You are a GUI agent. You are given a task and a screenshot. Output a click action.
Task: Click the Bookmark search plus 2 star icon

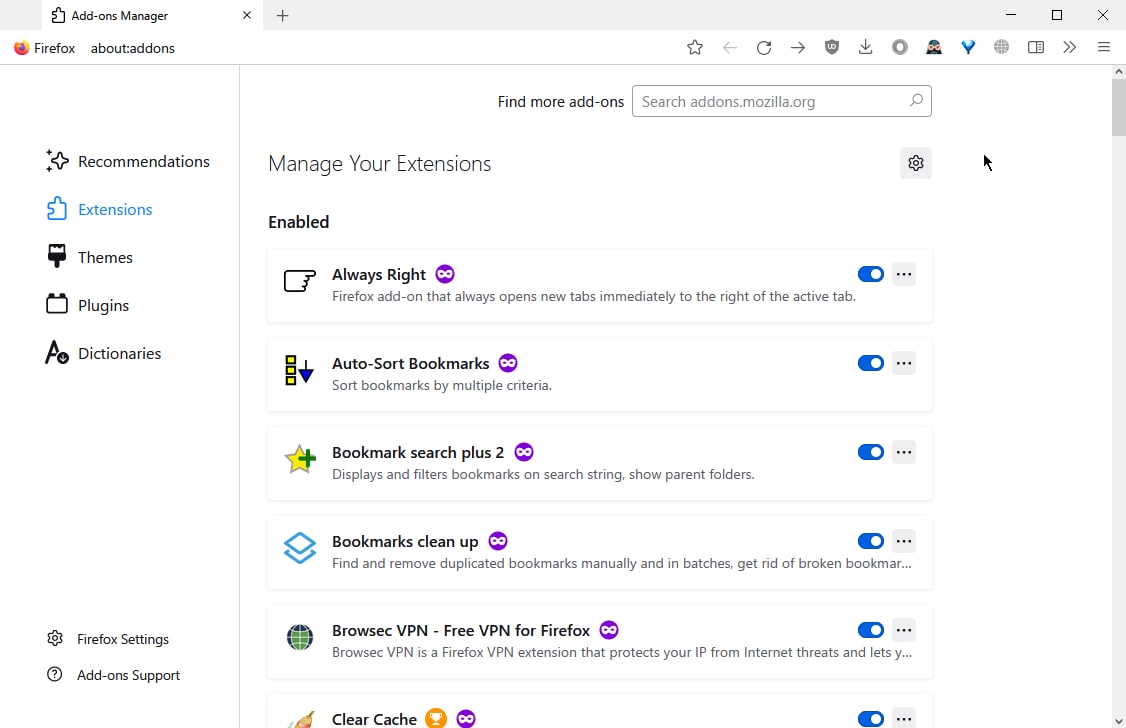pos(299,459)
